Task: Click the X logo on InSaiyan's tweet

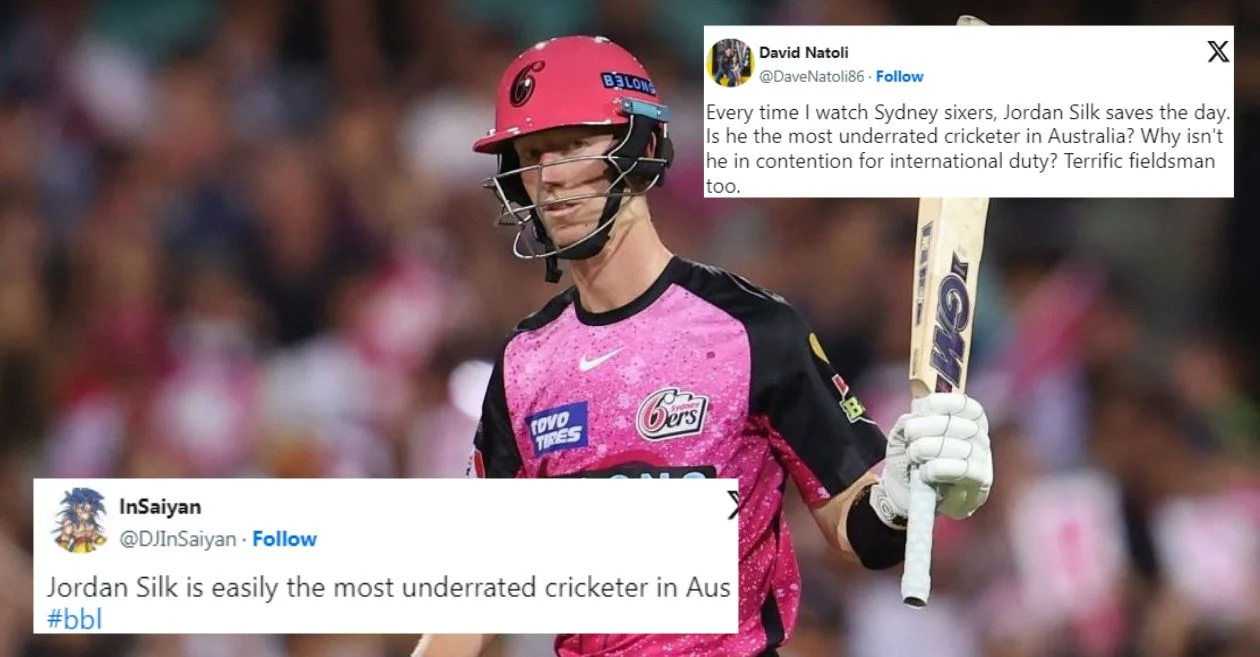Action: [733, 505]
